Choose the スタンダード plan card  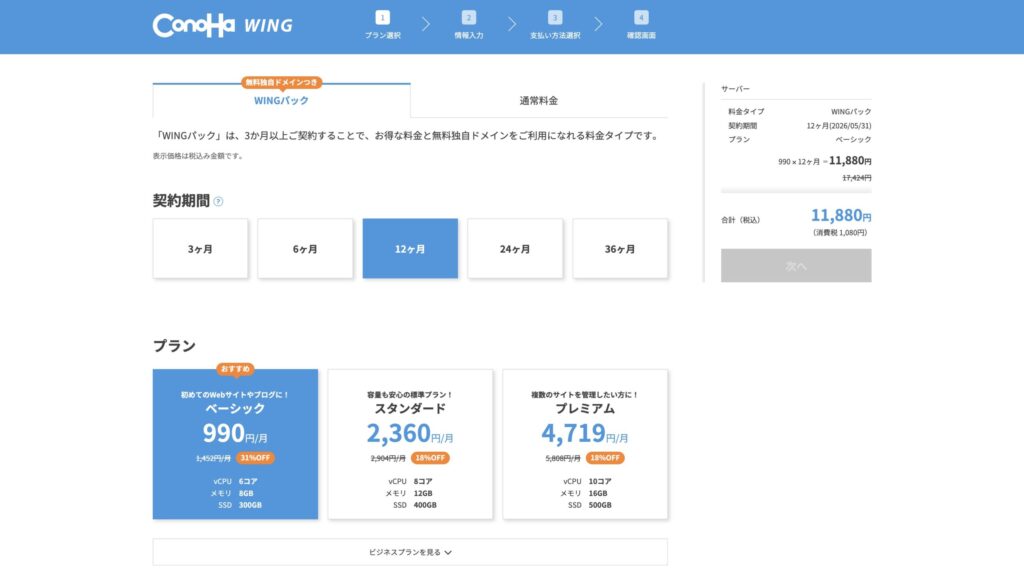(x=410, y=444)
